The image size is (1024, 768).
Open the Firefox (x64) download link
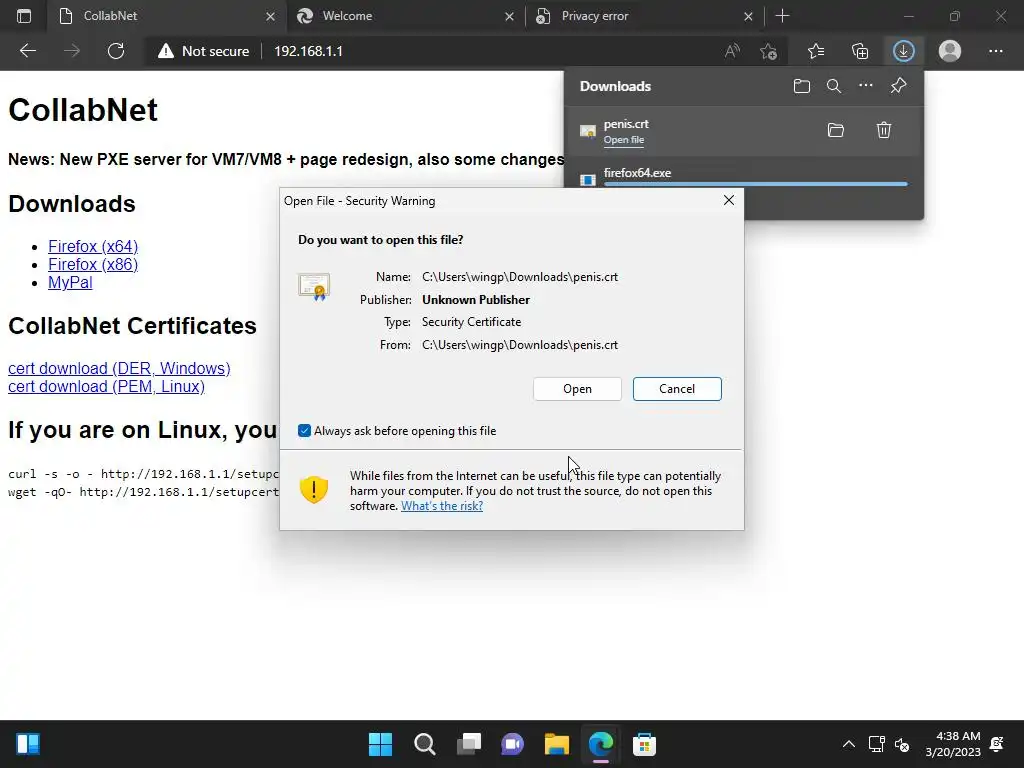point(93,246)
